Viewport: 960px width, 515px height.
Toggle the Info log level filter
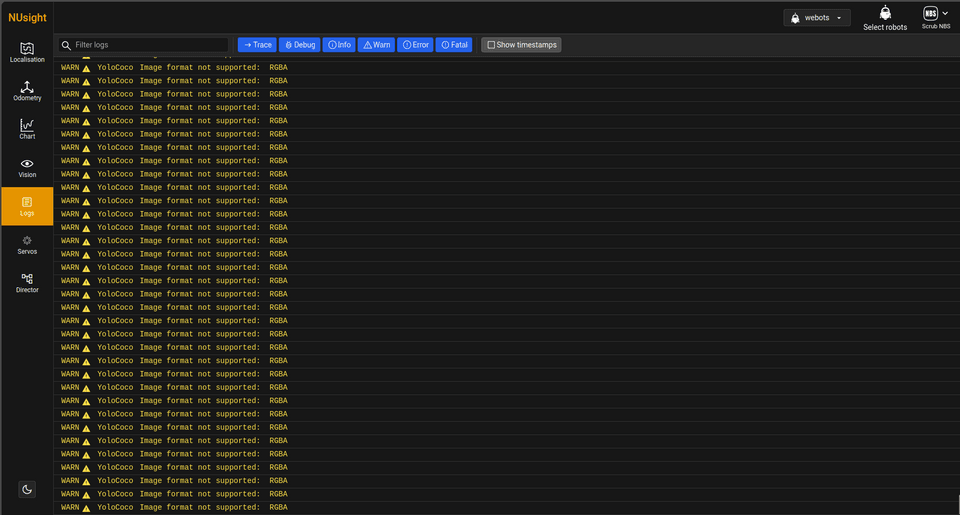339,45
